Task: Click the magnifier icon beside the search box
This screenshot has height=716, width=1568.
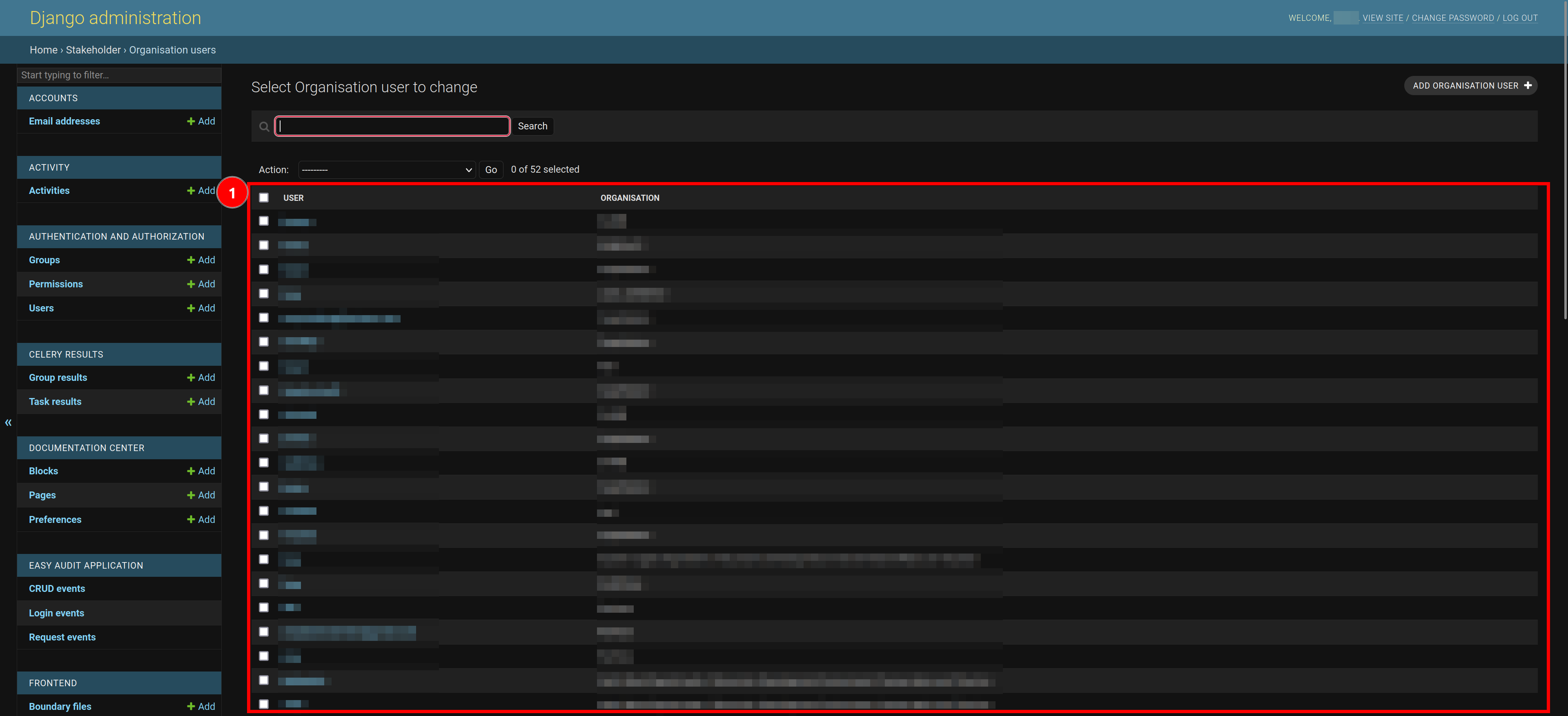Action: [x=264, y=127]
